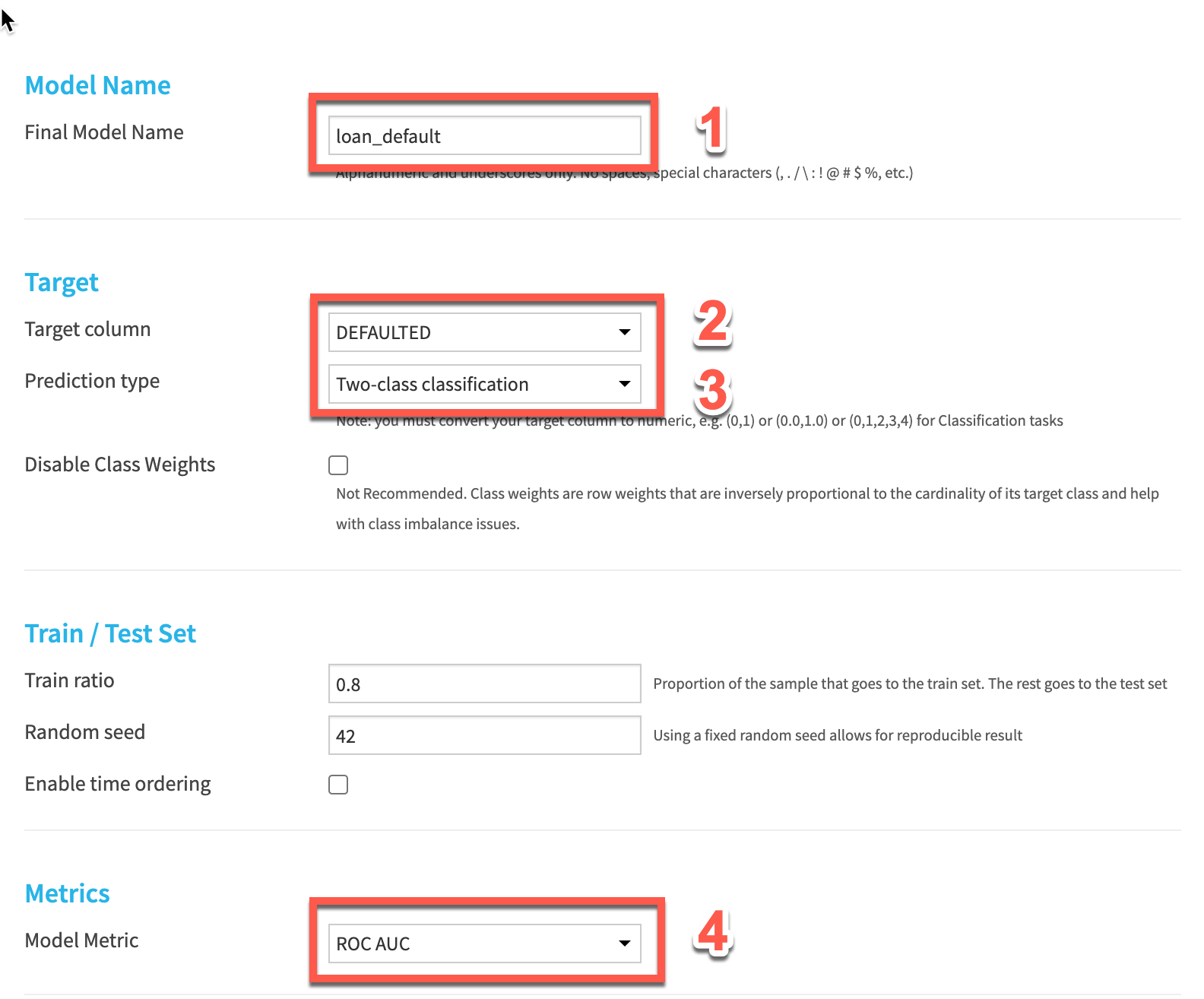Click the Final Model Name input field
The width and height of the screenshot is (1204, 999).
[484, 136]
